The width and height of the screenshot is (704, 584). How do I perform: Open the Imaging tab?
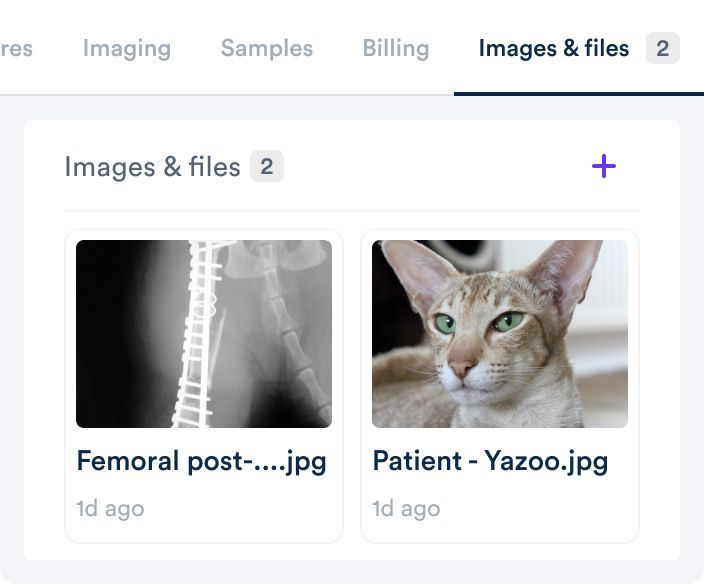pyautogui.click(x=127, y=48)
